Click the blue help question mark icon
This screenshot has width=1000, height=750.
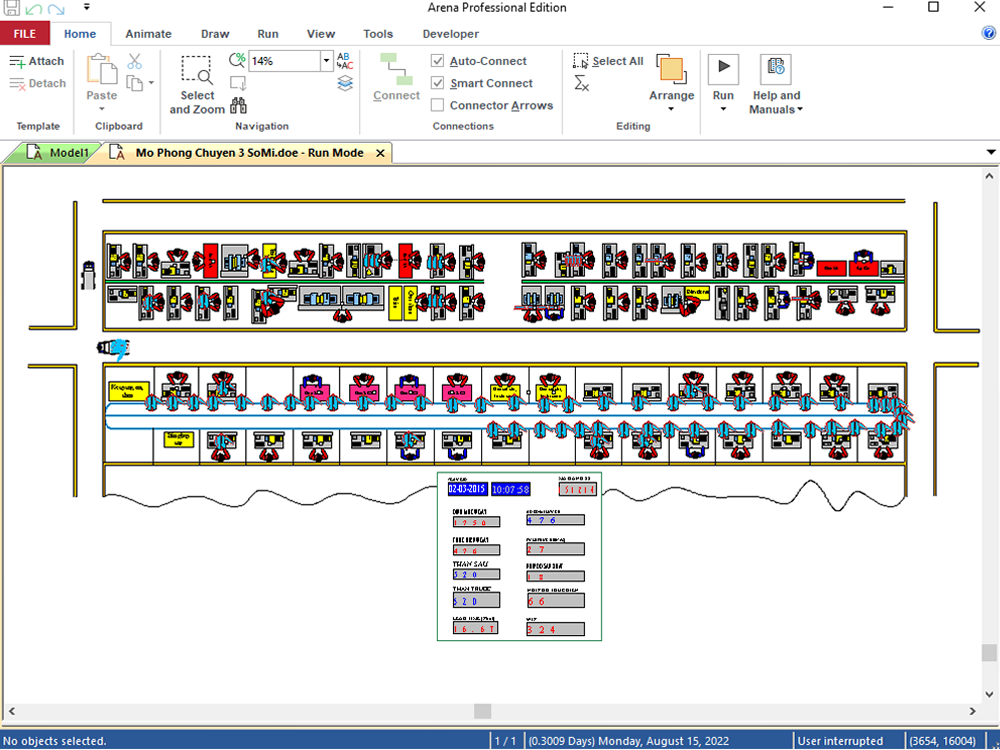(989, 33)
